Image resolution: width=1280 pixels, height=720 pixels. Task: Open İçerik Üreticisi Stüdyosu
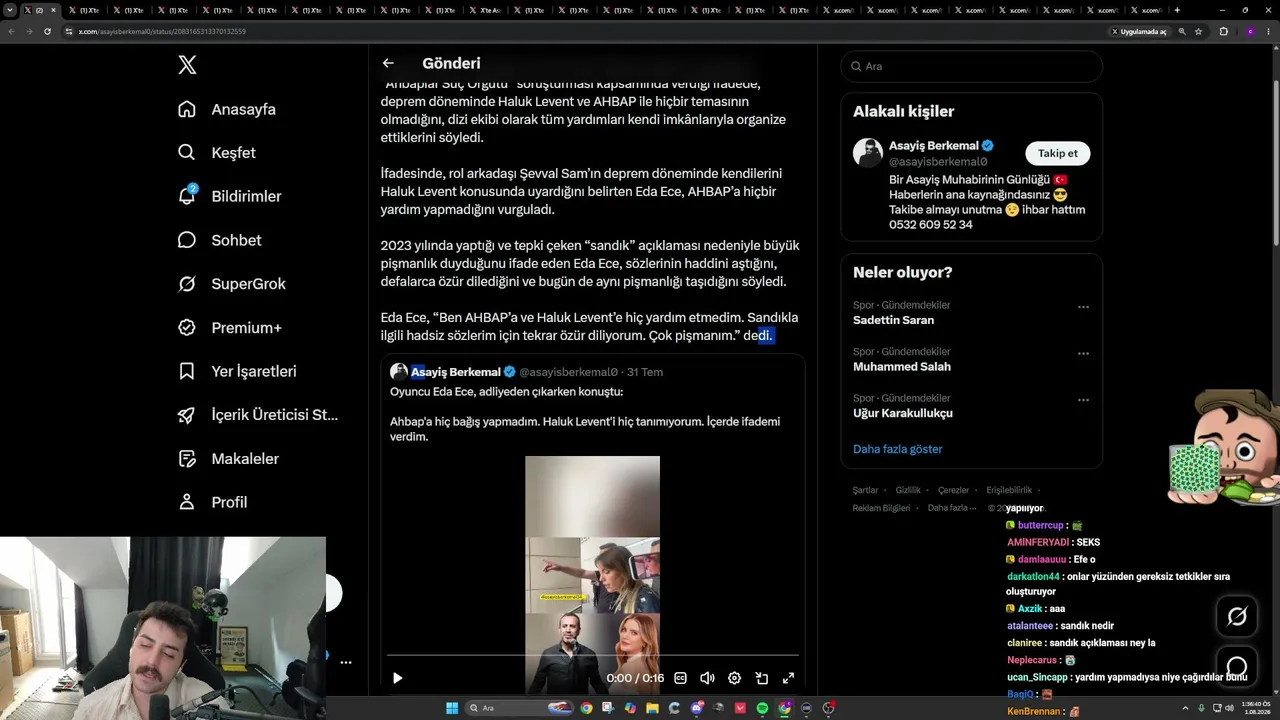pyautogui.click(x=258, y=415)
